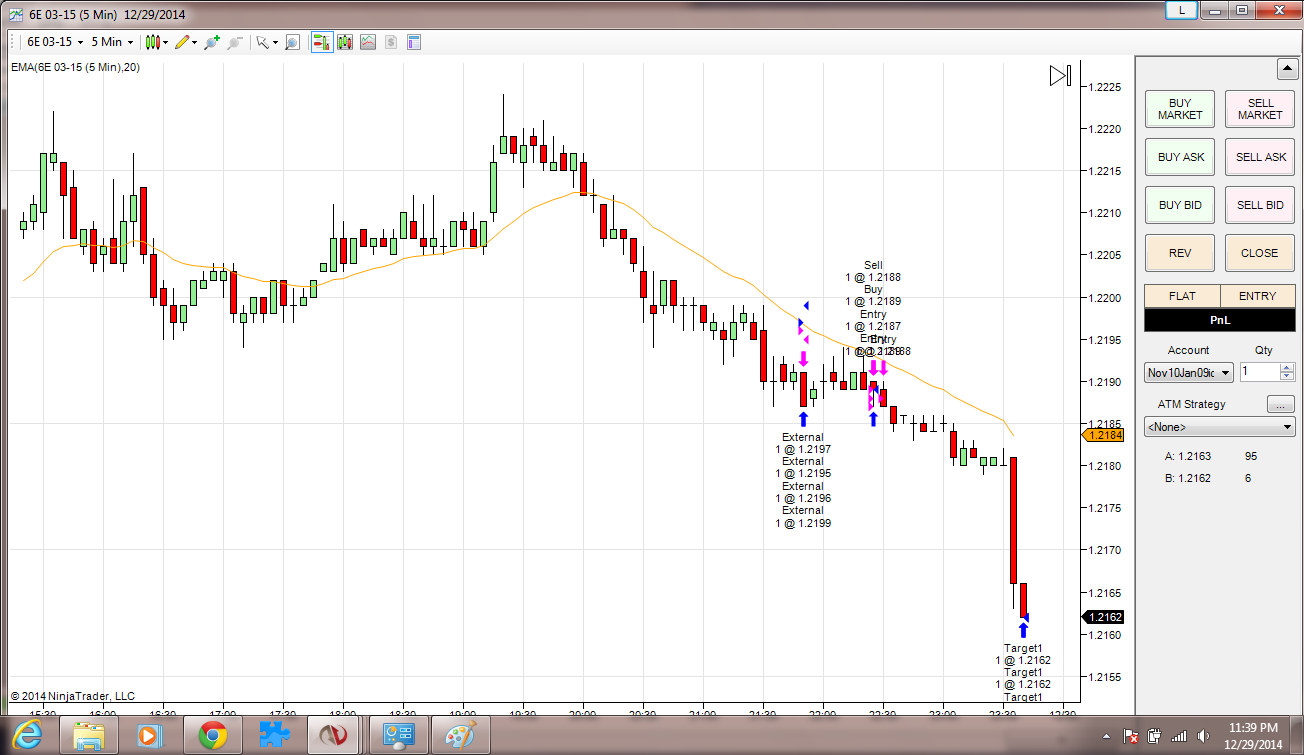Screen dimensions: 1314x755
Task: Increase order quantity with the up stepper
Action: 1287,367
